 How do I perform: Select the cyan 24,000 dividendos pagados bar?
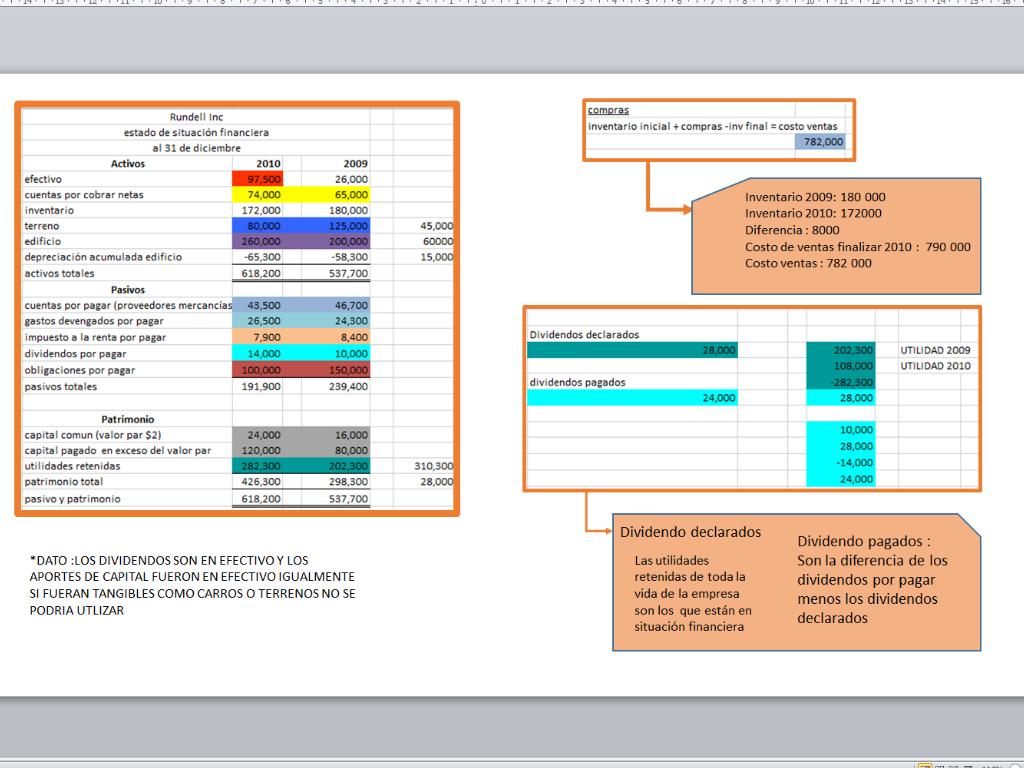[x=632, y=398]
